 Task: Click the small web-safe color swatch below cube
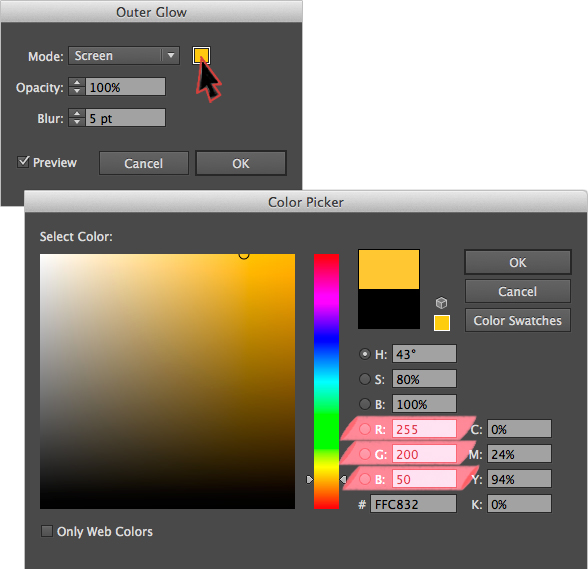tap(442, 323)
